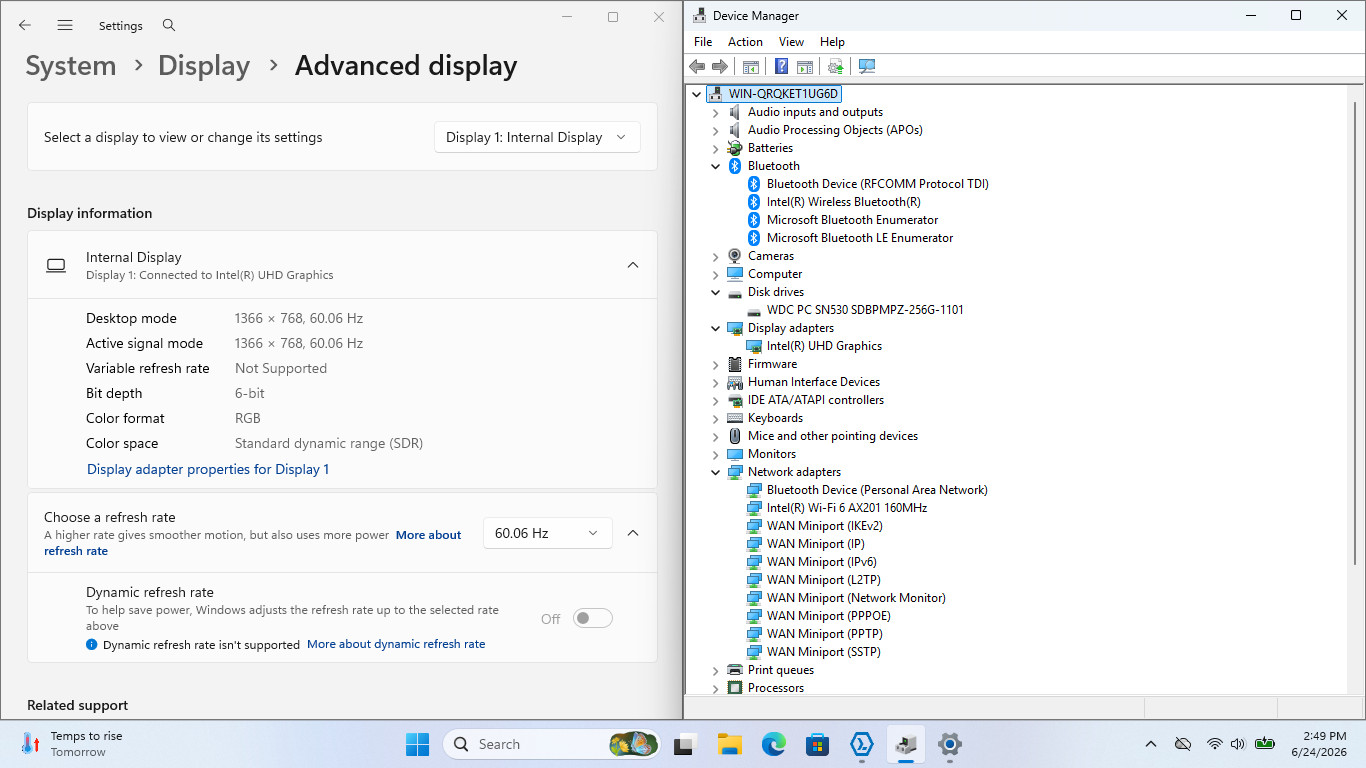Expand Monitors category

(715, 454)
